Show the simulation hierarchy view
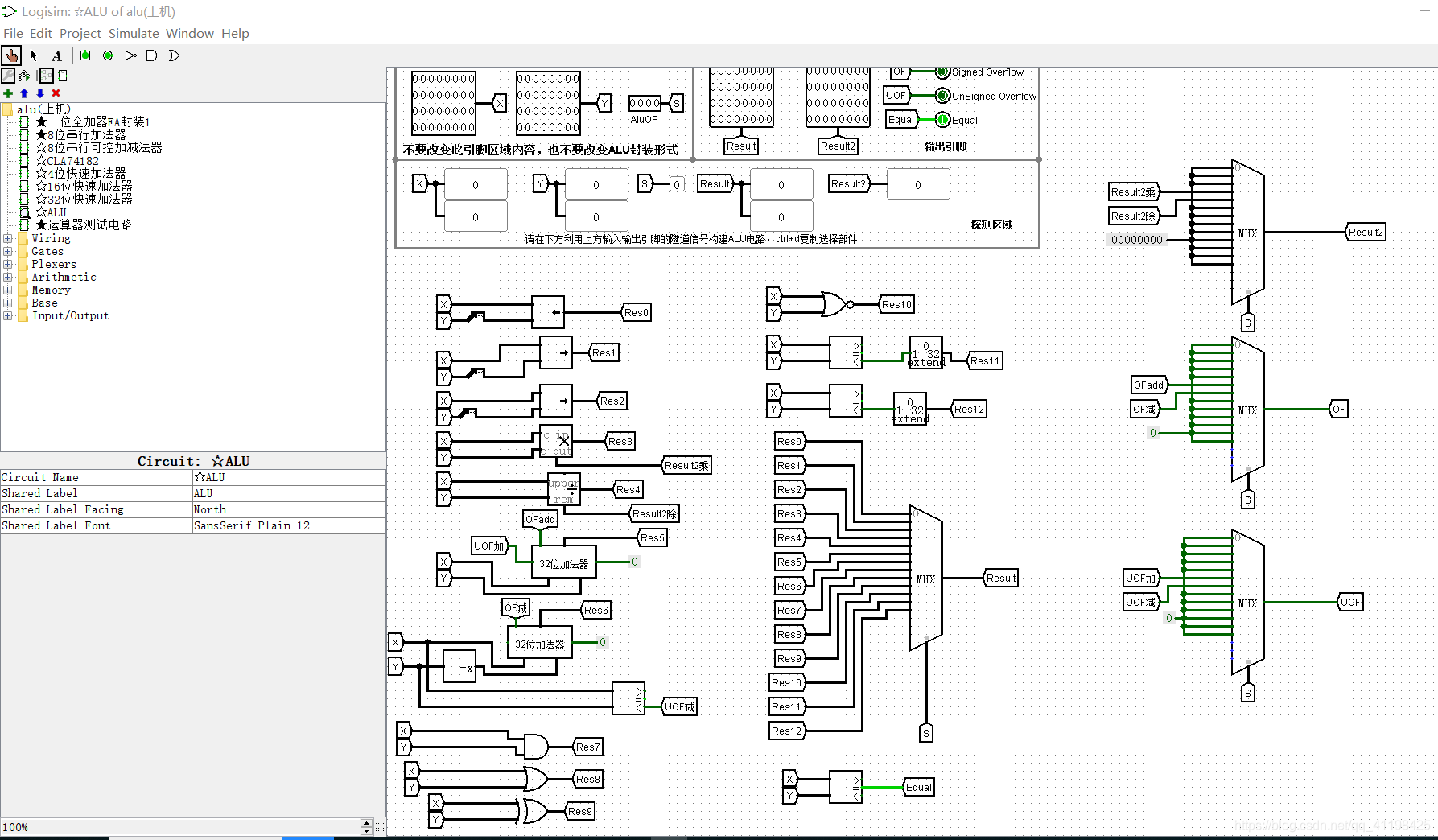Image resolution: width=1438 pixels, height=840 pixels. (x=25, y=76)
